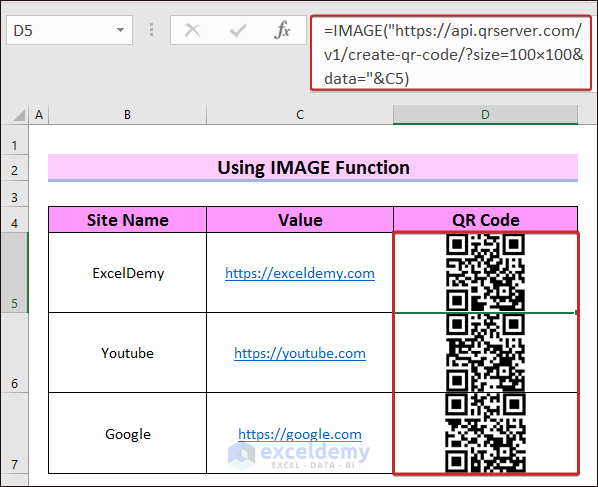598x487 pixels.
Task: Select row 7 header
Action: [14, 433]
